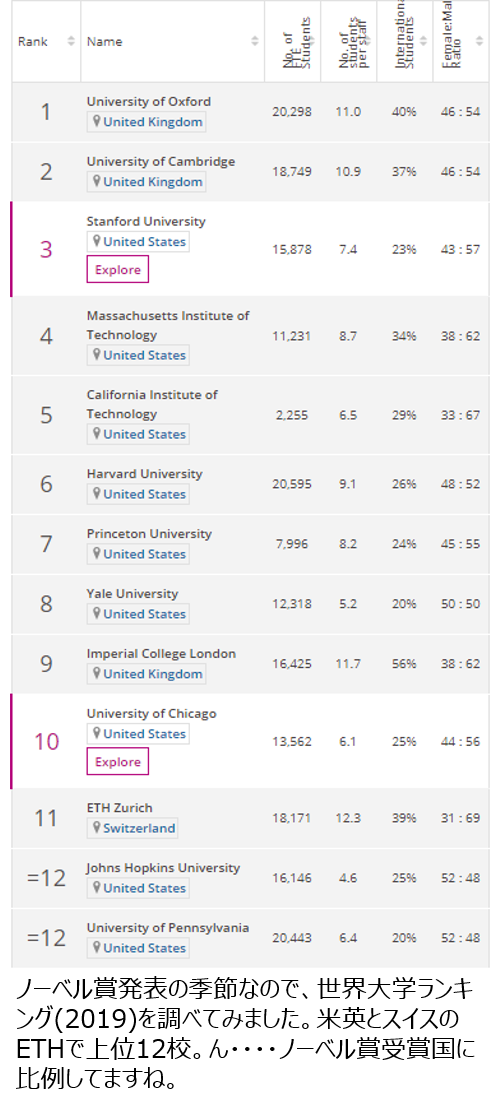Click location pin icon under University of Oxford
The width and height of the screenshot is (491, 1109).
[97, 121]
